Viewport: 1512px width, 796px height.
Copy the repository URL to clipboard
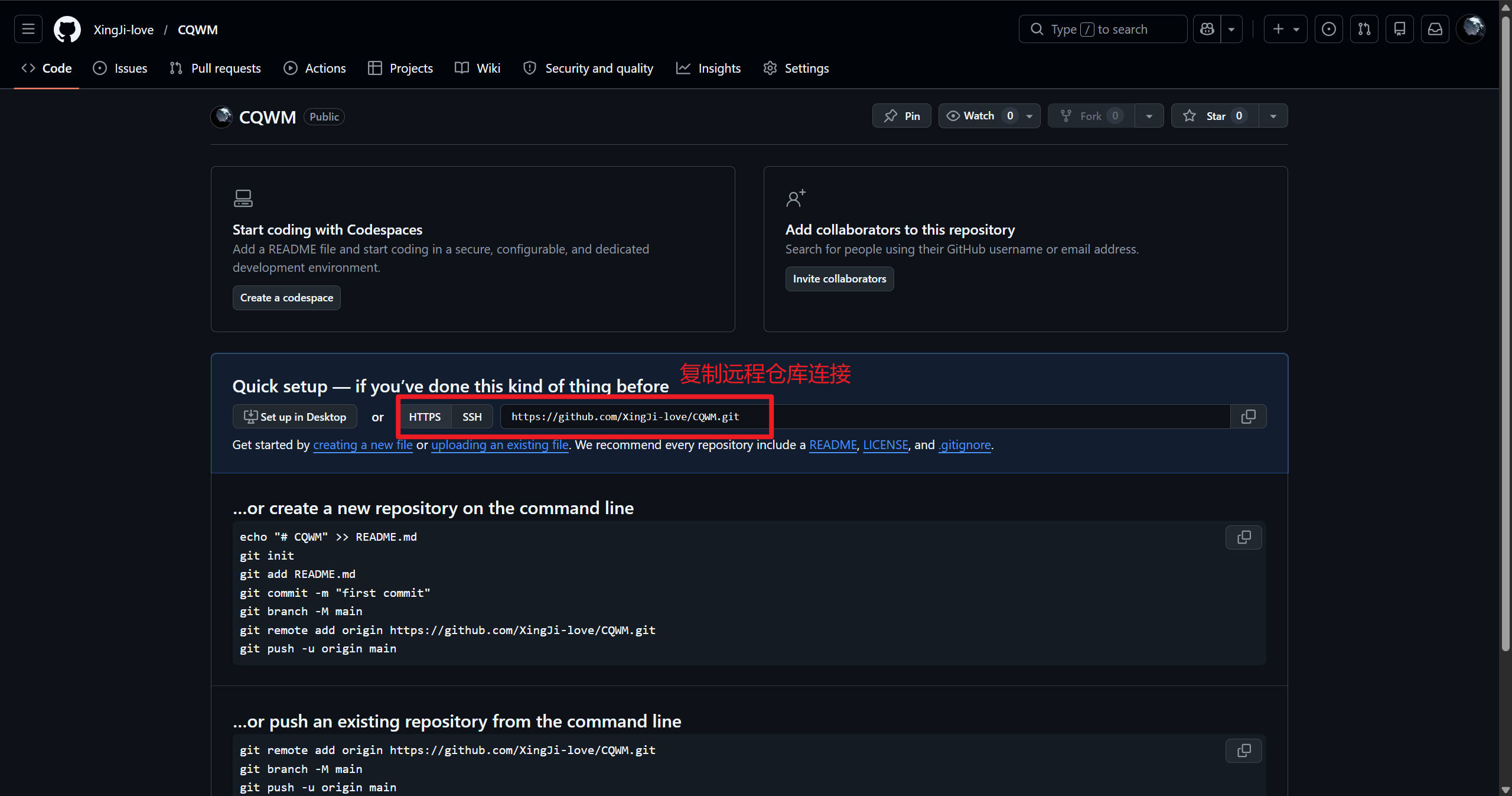(x=1249, y=417)
